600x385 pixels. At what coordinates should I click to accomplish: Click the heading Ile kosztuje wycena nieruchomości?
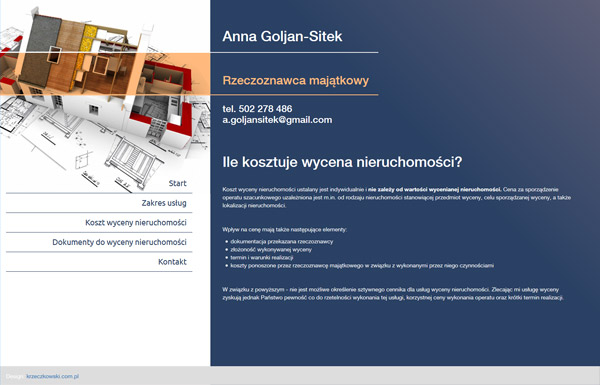pyautogui.click(x=342, y=162)
